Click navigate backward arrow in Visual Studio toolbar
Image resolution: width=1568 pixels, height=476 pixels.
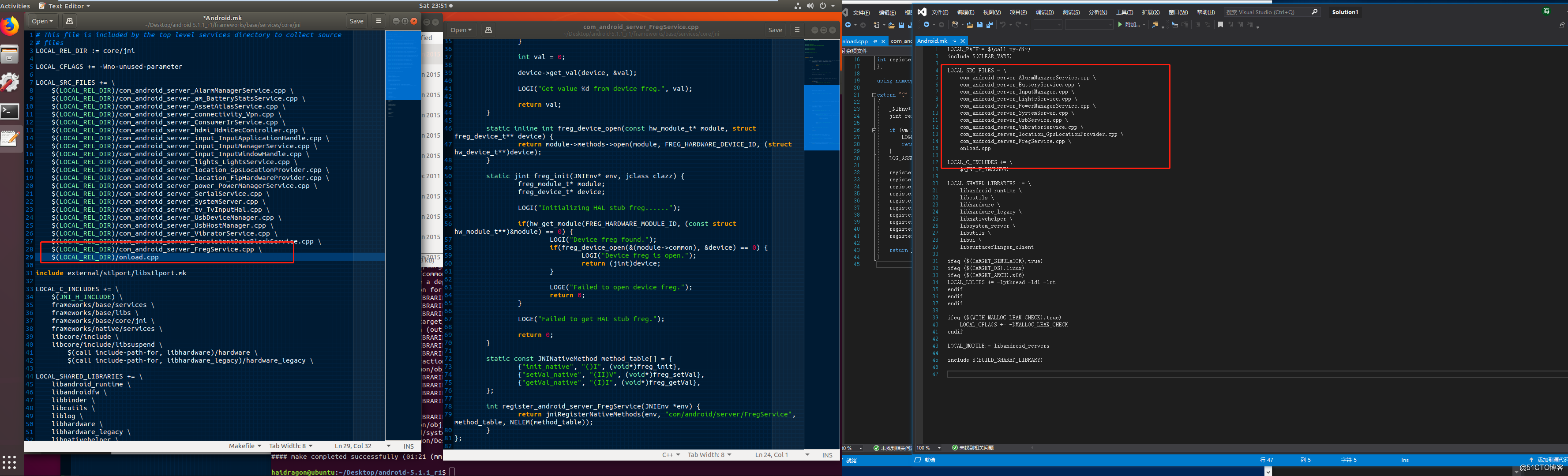click(x=927, y=25)
